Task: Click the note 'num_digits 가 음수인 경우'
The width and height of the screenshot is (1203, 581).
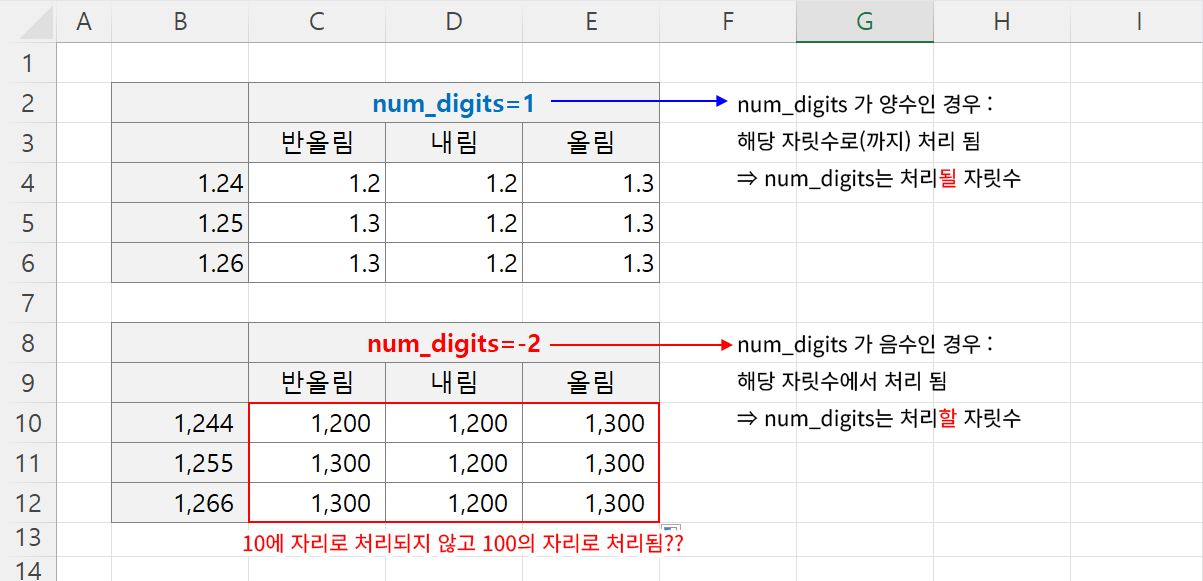Action: 865,345
